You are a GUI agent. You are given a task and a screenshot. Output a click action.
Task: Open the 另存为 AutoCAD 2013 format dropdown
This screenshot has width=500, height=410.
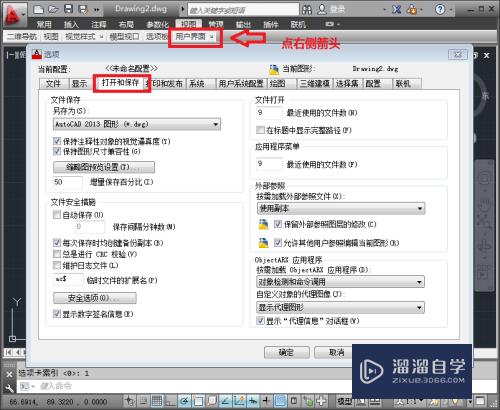pyautogui.click(x=137, y=124)
